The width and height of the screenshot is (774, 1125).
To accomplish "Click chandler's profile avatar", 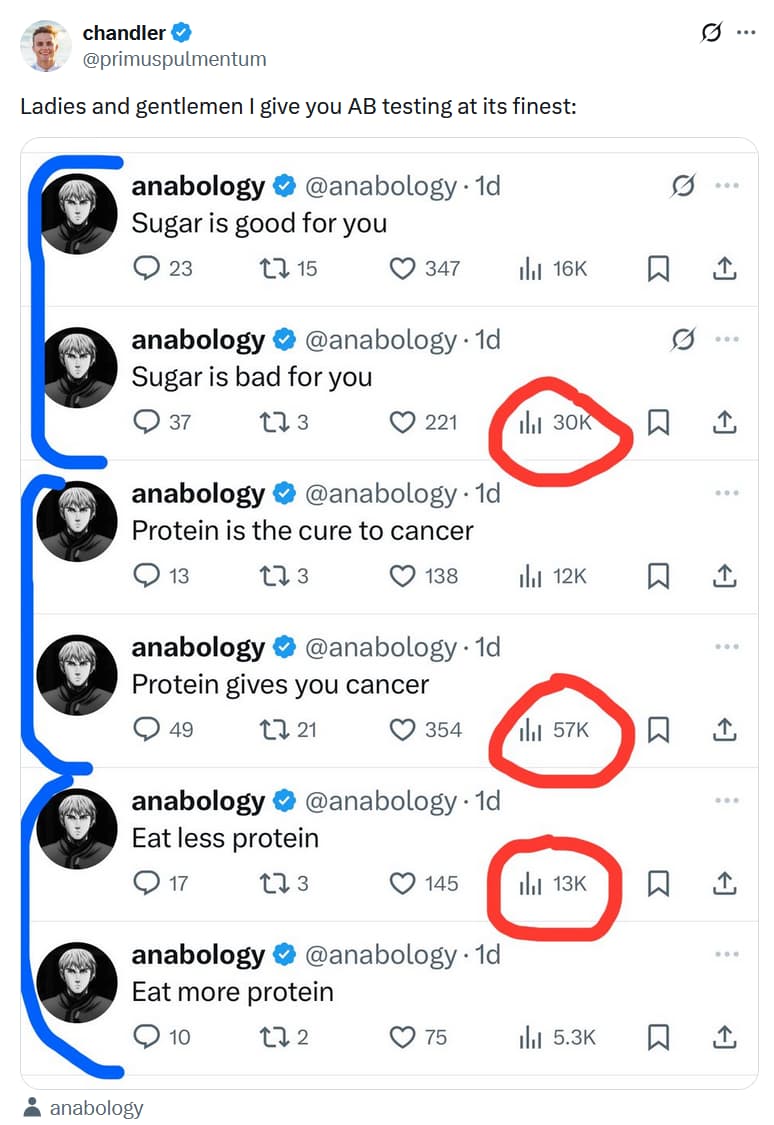I will tap(46, 46).
